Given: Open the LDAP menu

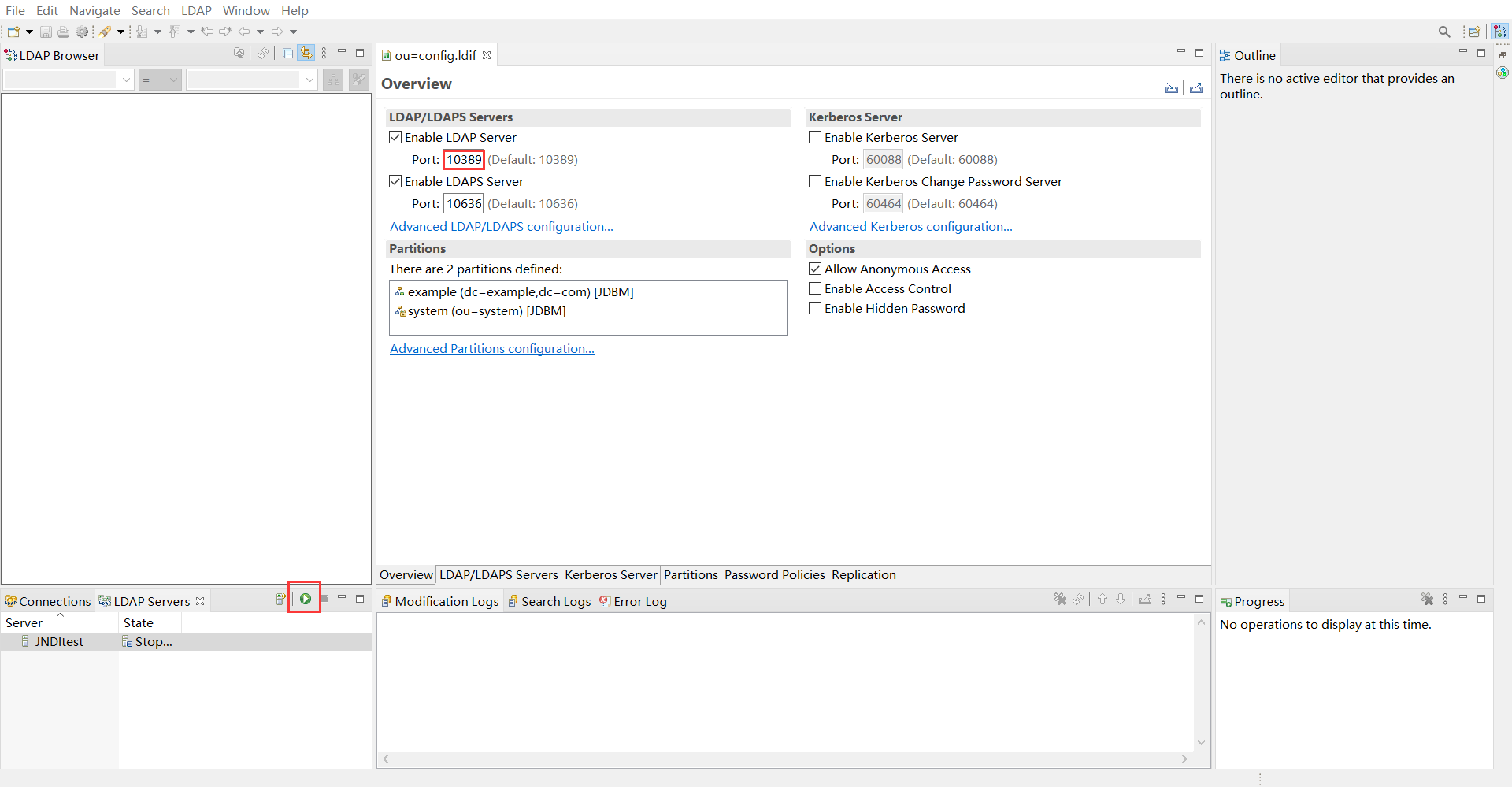Looking at the screenshot, I should point(196,10).
